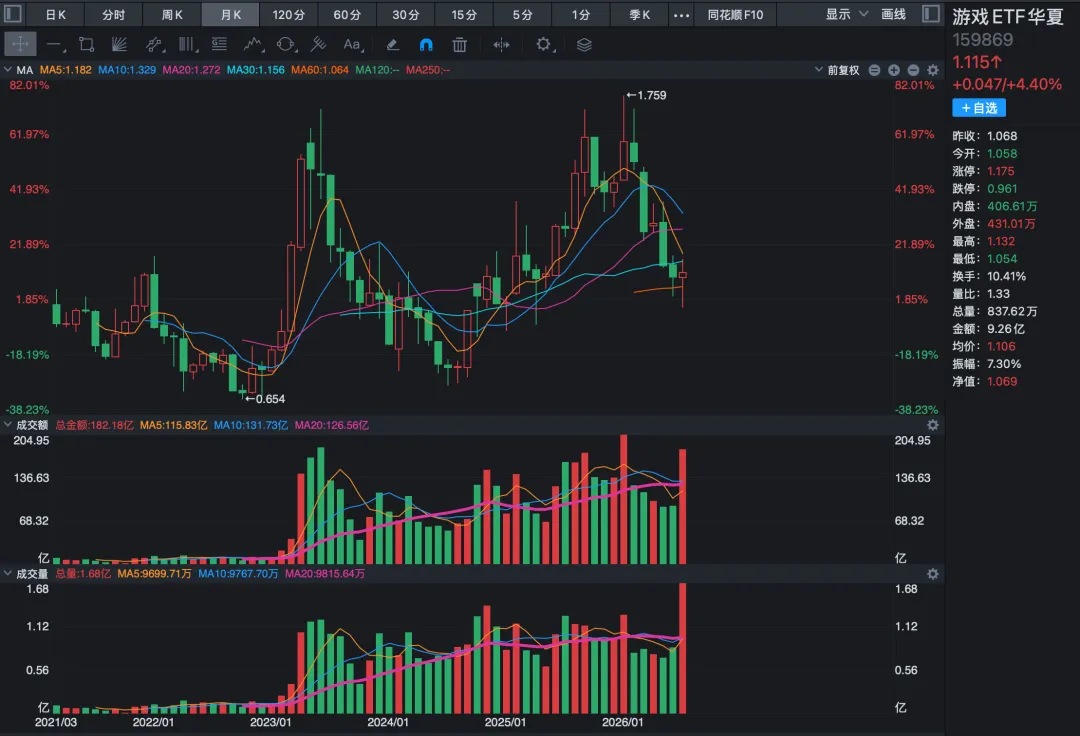Select the rectangle shape drawing tool
This screenshot has height=736, width=1080.
(87, 45)
